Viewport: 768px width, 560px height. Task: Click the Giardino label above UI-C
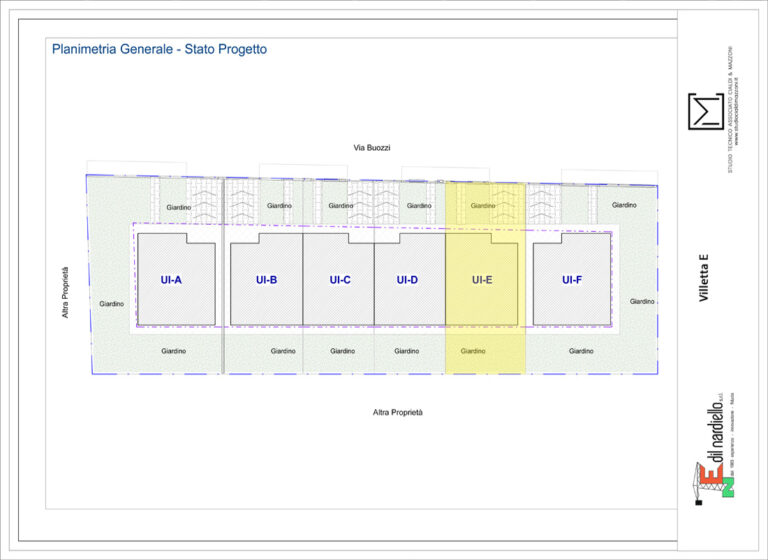(x=341, y=206)
